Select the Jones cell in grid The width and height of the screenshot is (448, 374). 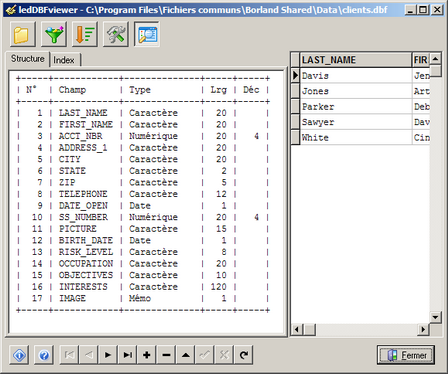point(356,91)
